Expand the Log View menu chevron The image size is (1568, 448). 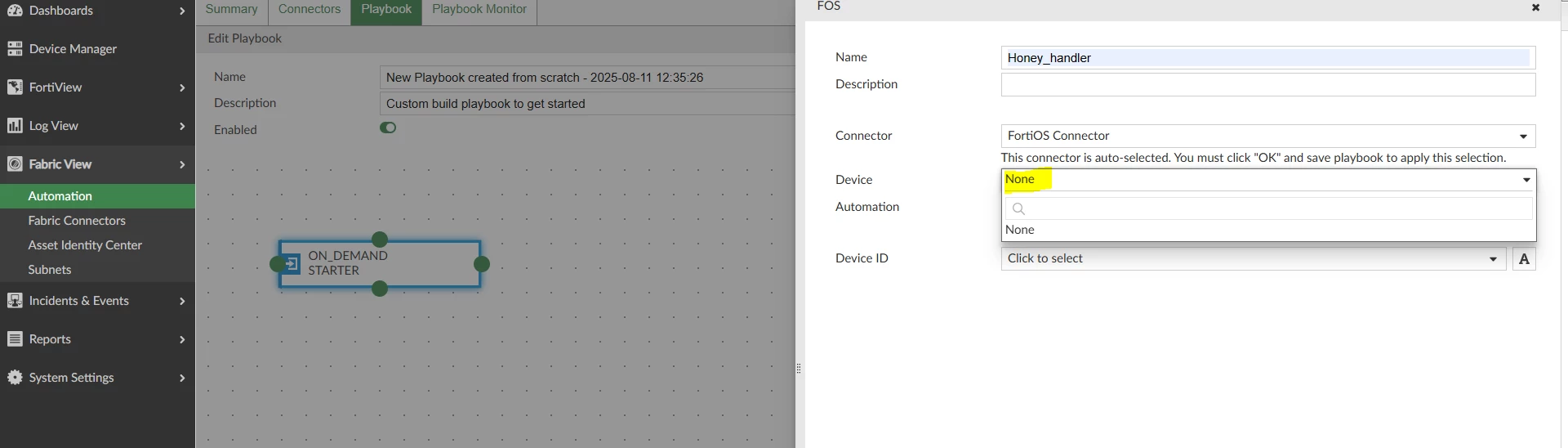(182, 127)
